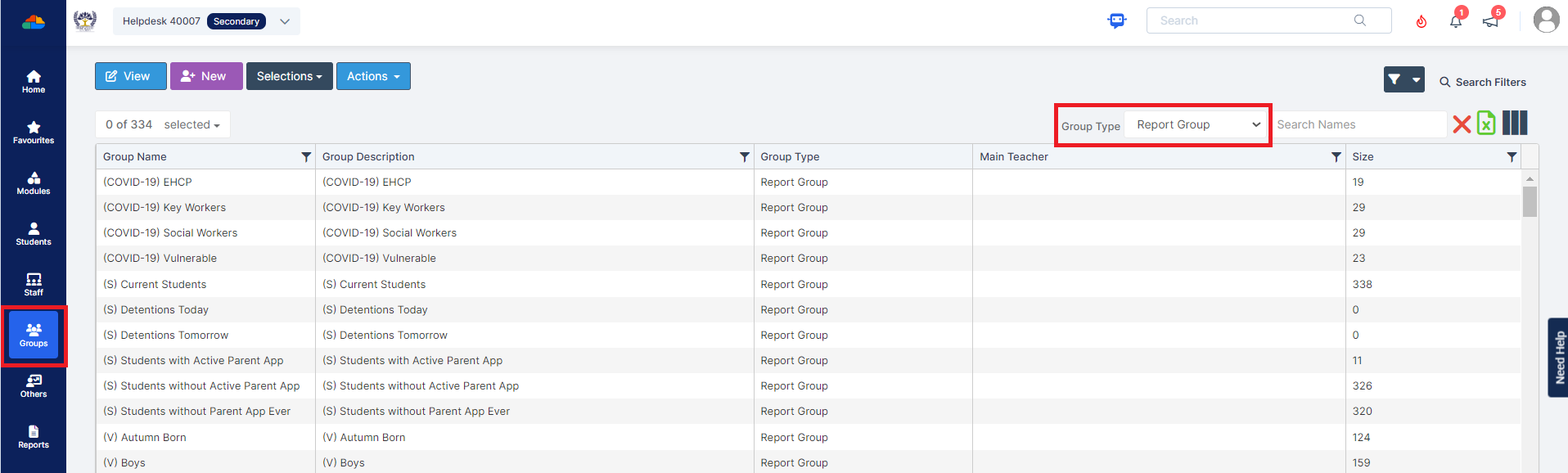The height and width of the screenshot is (473, 1568).
Task: Open the flame hot topics icon
Action: pos(1422,21)
